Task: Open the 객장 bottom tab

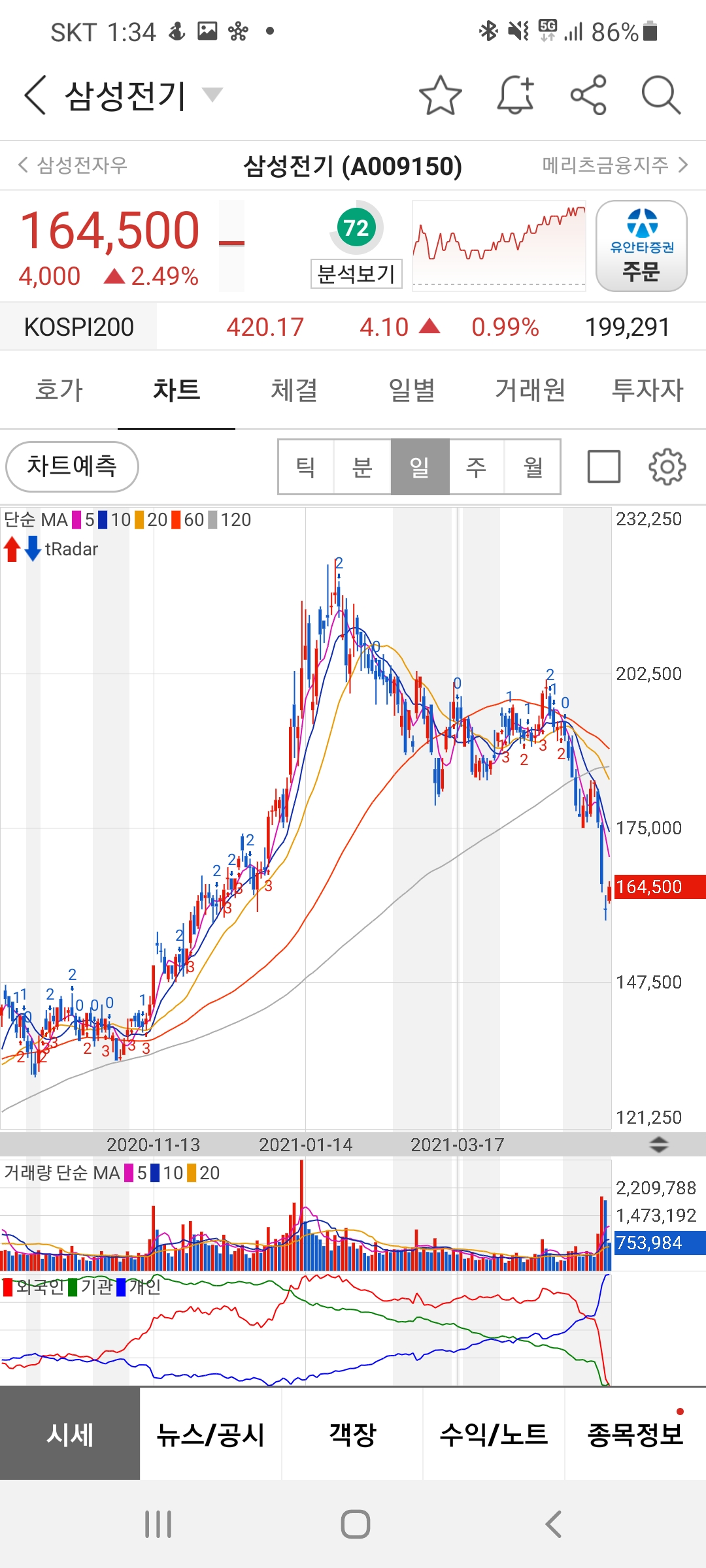Action: [352, 1434]
